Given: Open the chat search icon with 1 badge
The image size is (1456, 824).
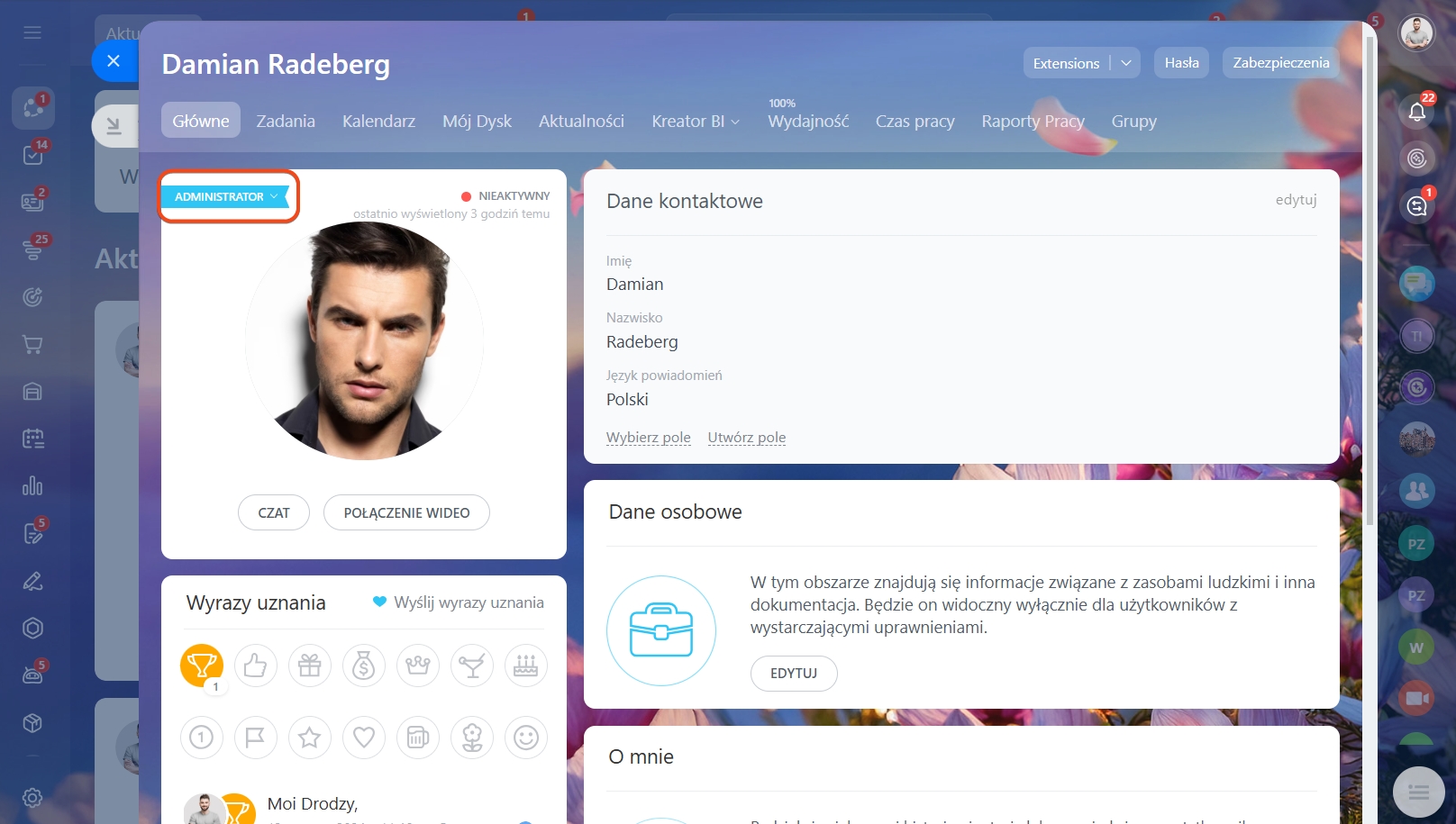Looking at the screenshot, I should (x=1417, y=206).
